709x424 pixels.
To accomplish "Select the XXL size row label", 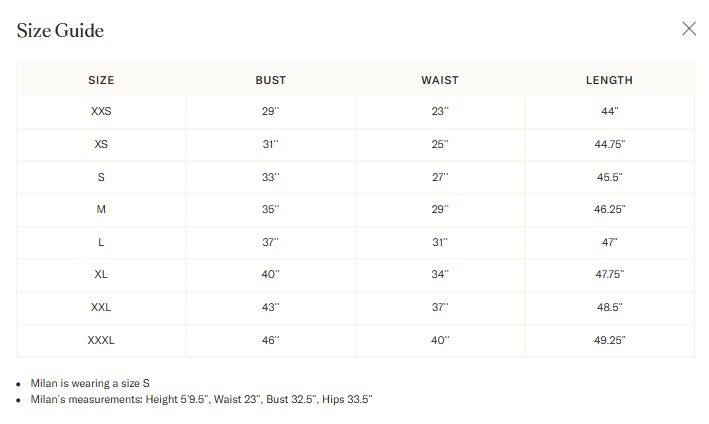I will 101,307.
